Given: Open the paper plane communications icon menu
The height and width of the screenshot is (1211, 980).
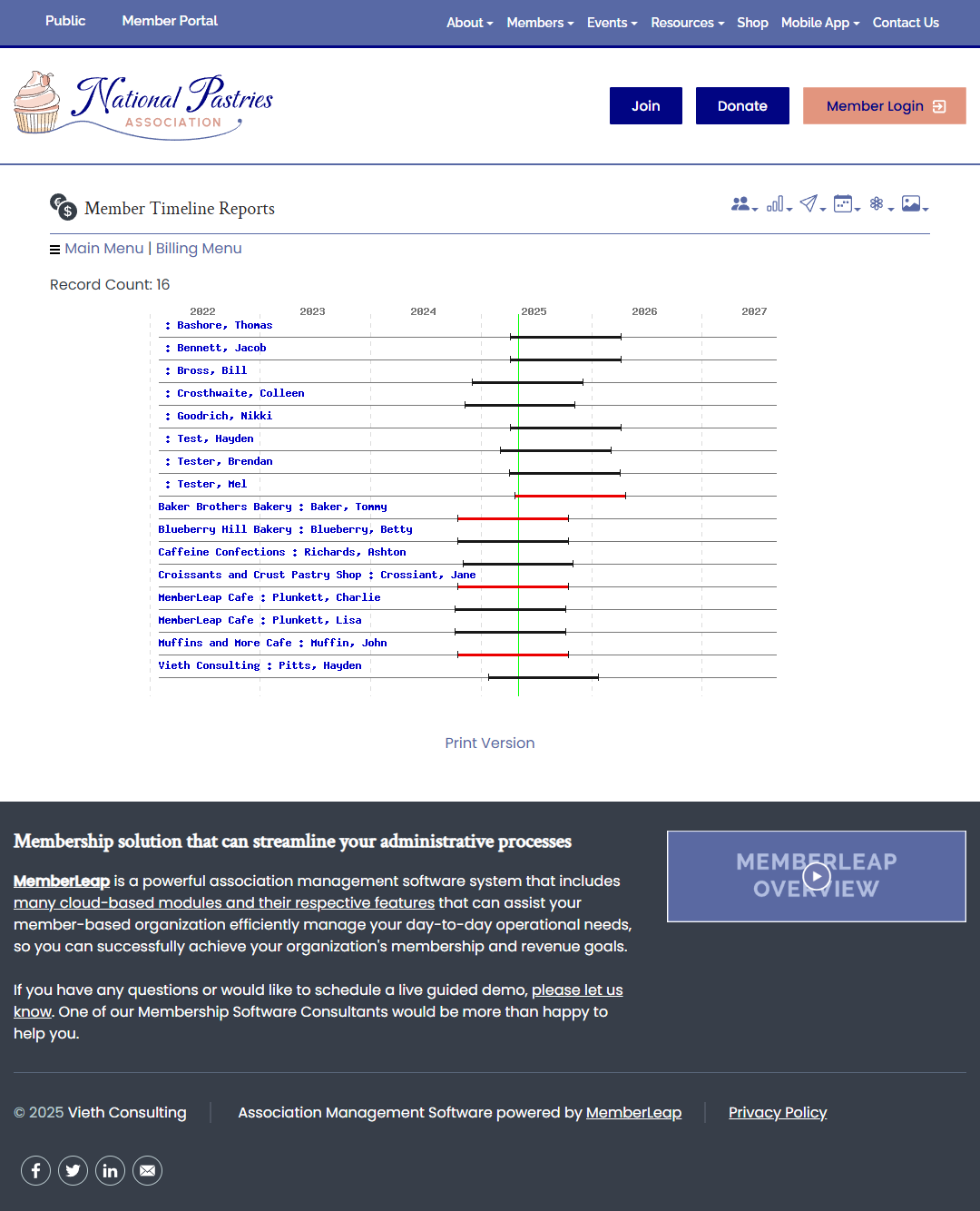Looking at the screenshot, I should (x=812, y=204).
